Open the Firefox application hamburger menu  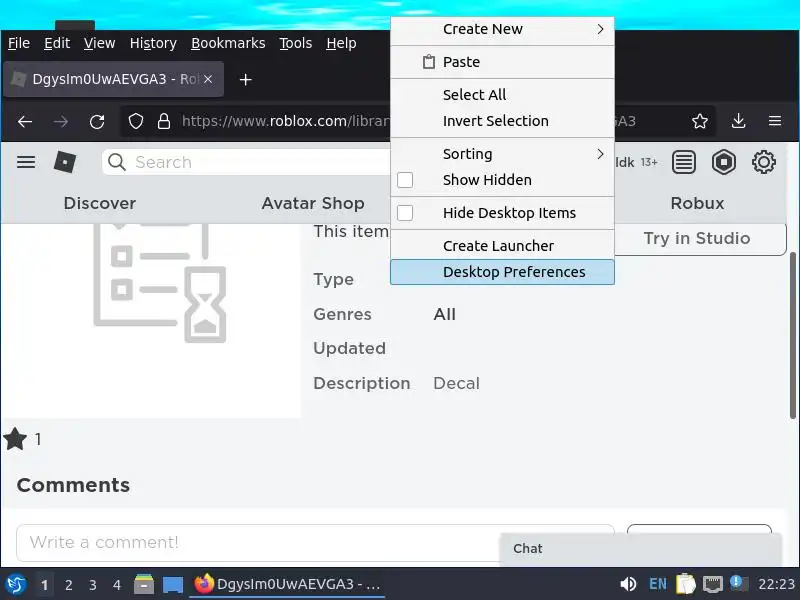pos(775,121)
